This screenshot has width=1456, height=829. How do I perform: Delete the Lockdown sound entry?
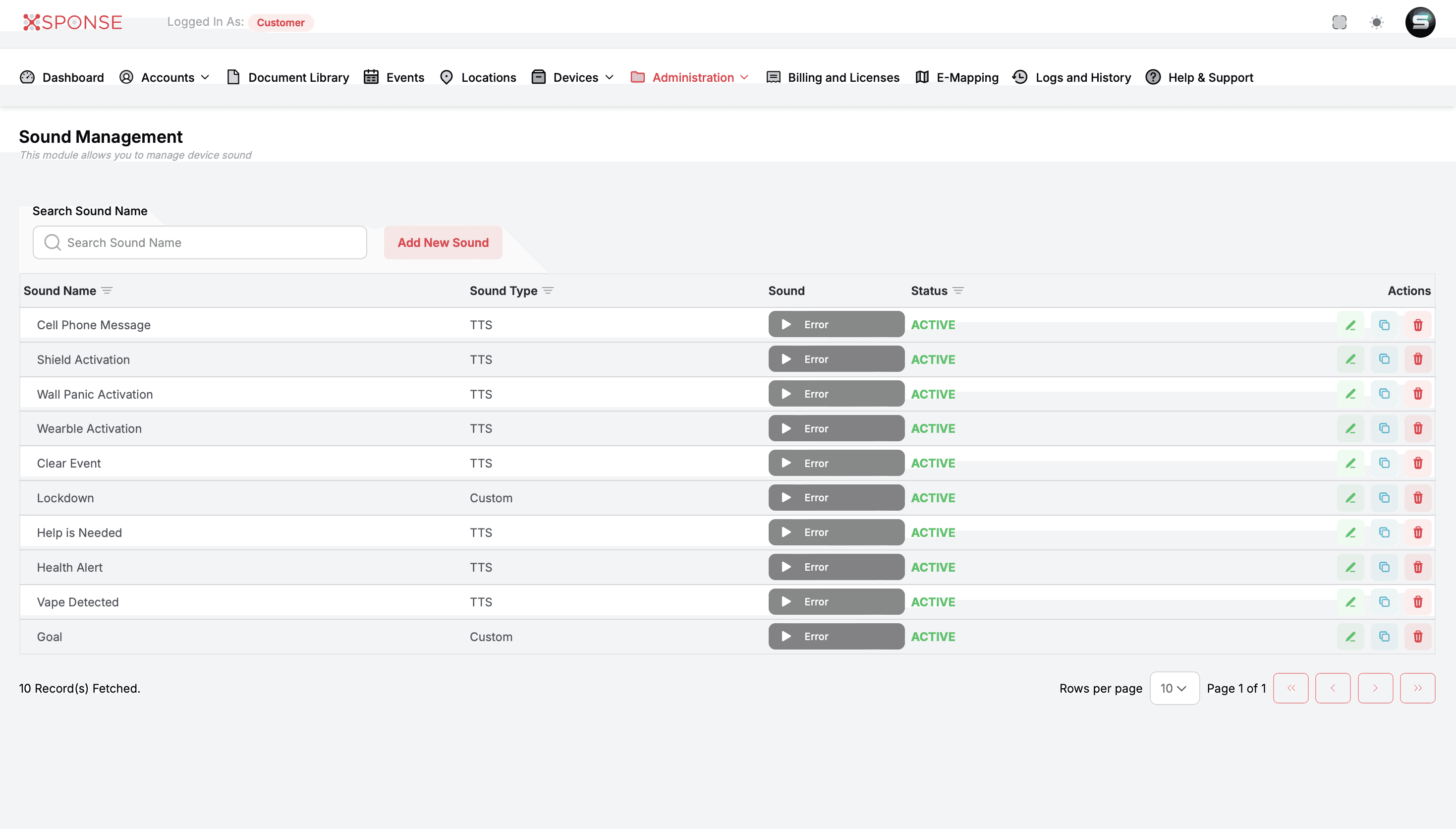[x=1417, y=498]
